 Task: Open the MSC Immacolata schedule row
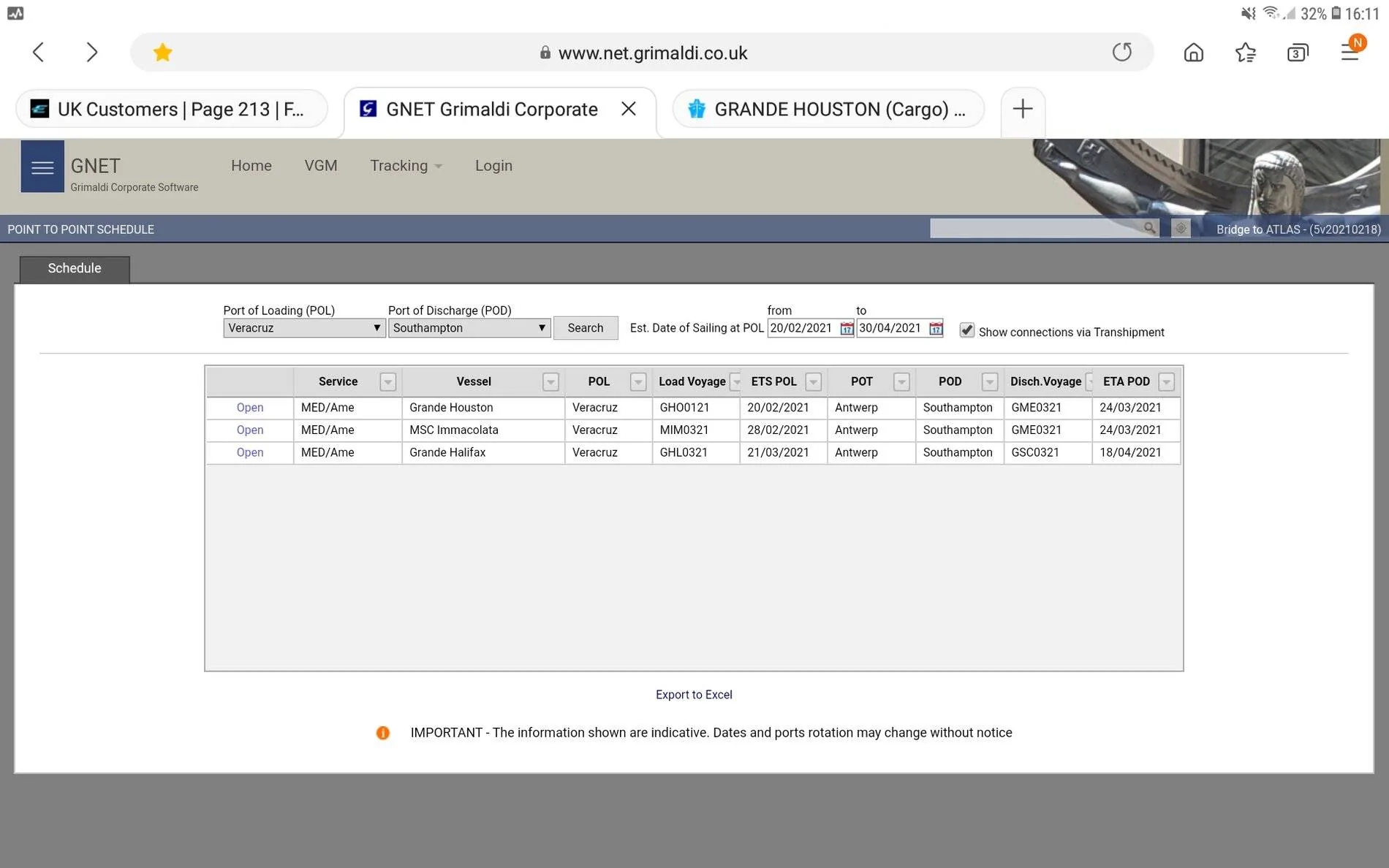(x=250, y=430)
